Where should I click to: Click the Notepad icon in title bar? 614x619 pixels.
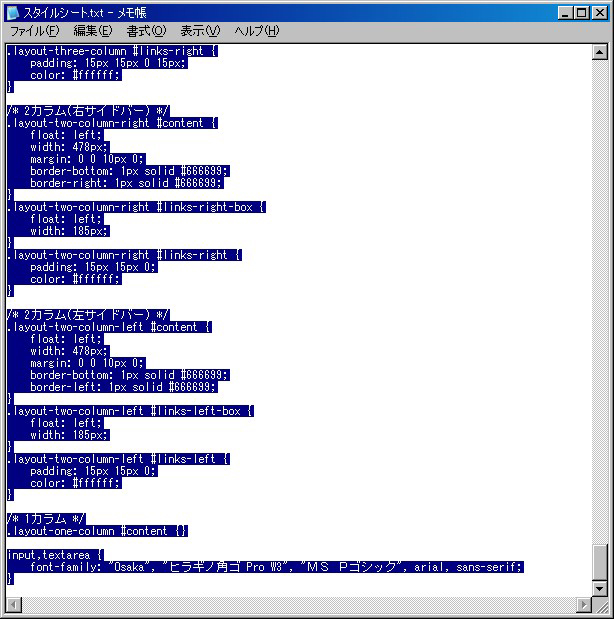coord(13,13)
